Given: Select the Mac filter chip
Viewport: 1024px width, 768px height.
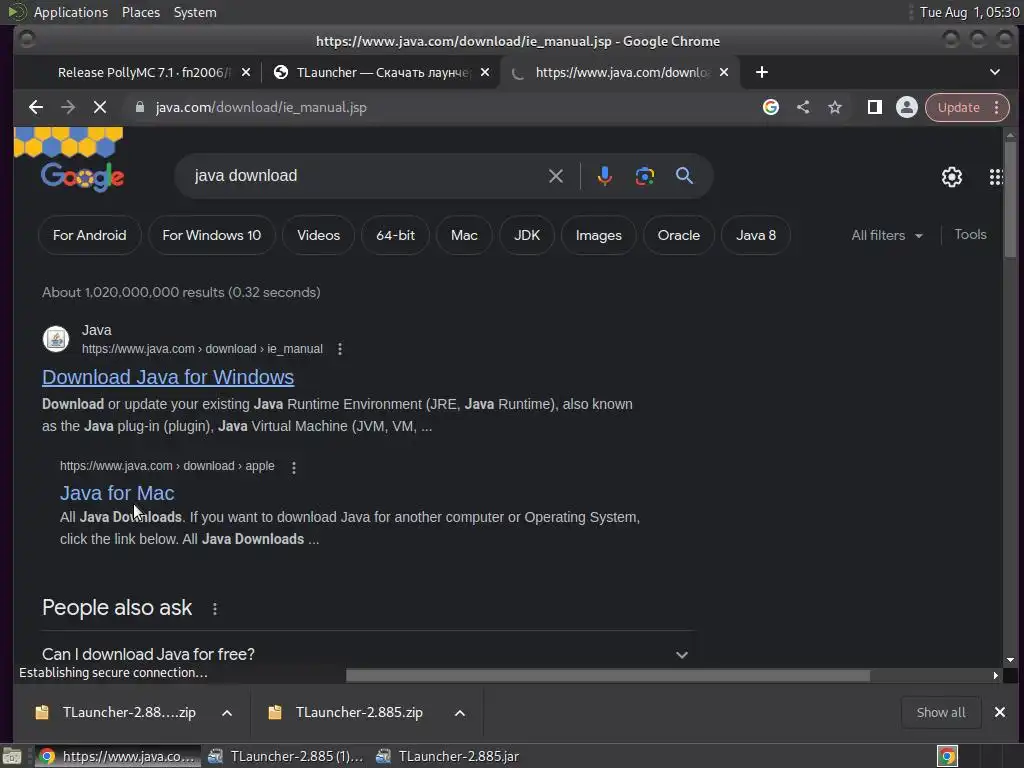Looking at the screenshot, I should pos(464,235).
